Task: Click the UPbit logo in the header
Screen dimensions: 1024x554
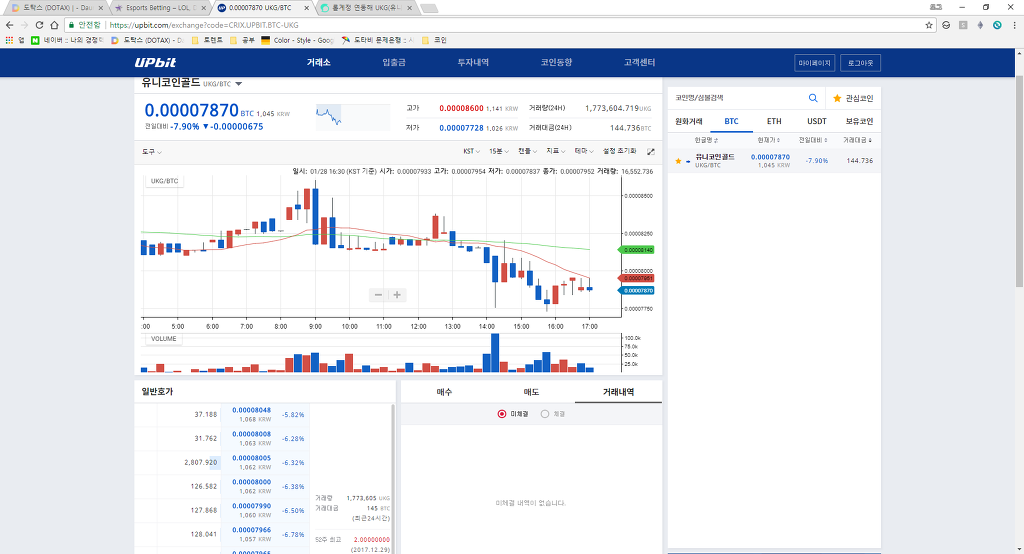Action: pos(155,63)
